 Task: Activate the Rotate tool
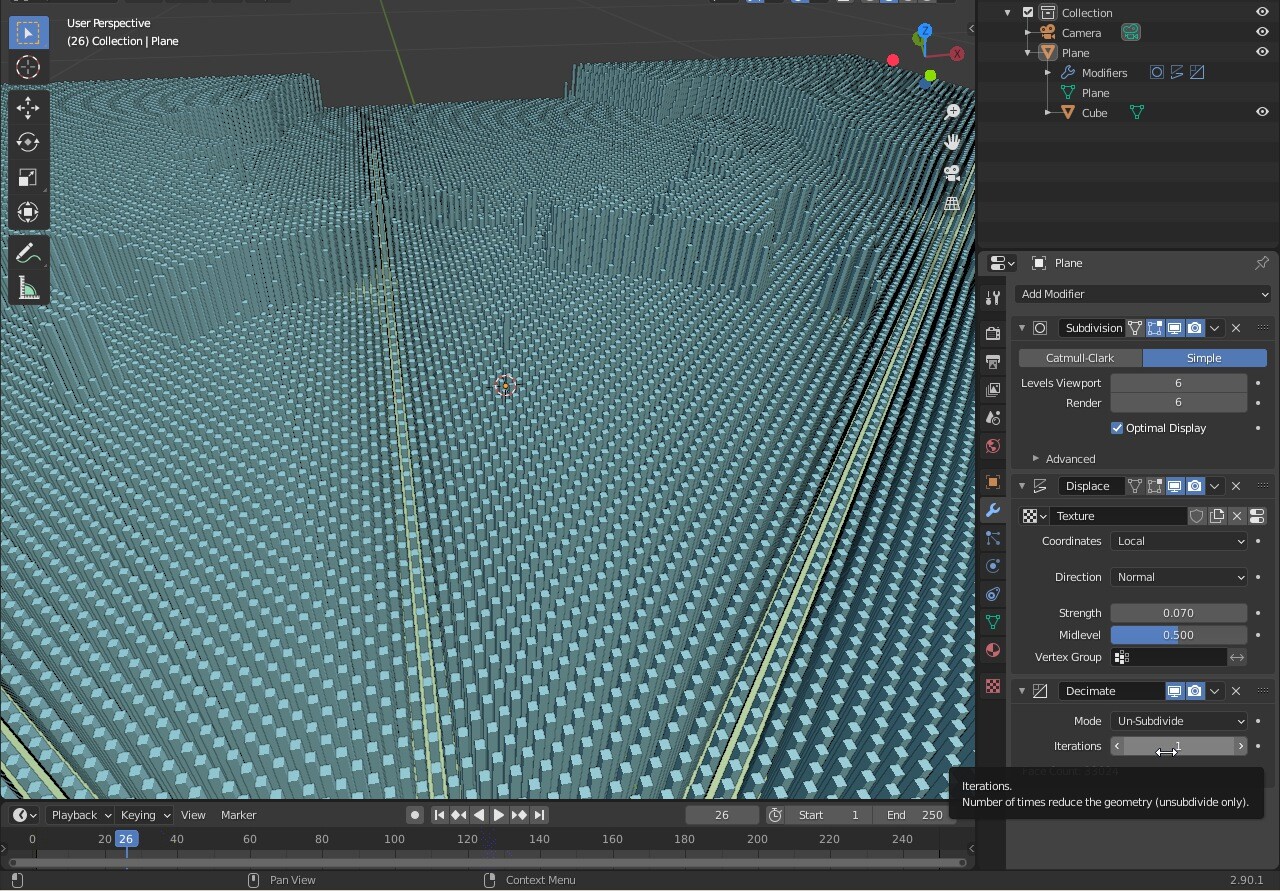click(x=28, y=142)
